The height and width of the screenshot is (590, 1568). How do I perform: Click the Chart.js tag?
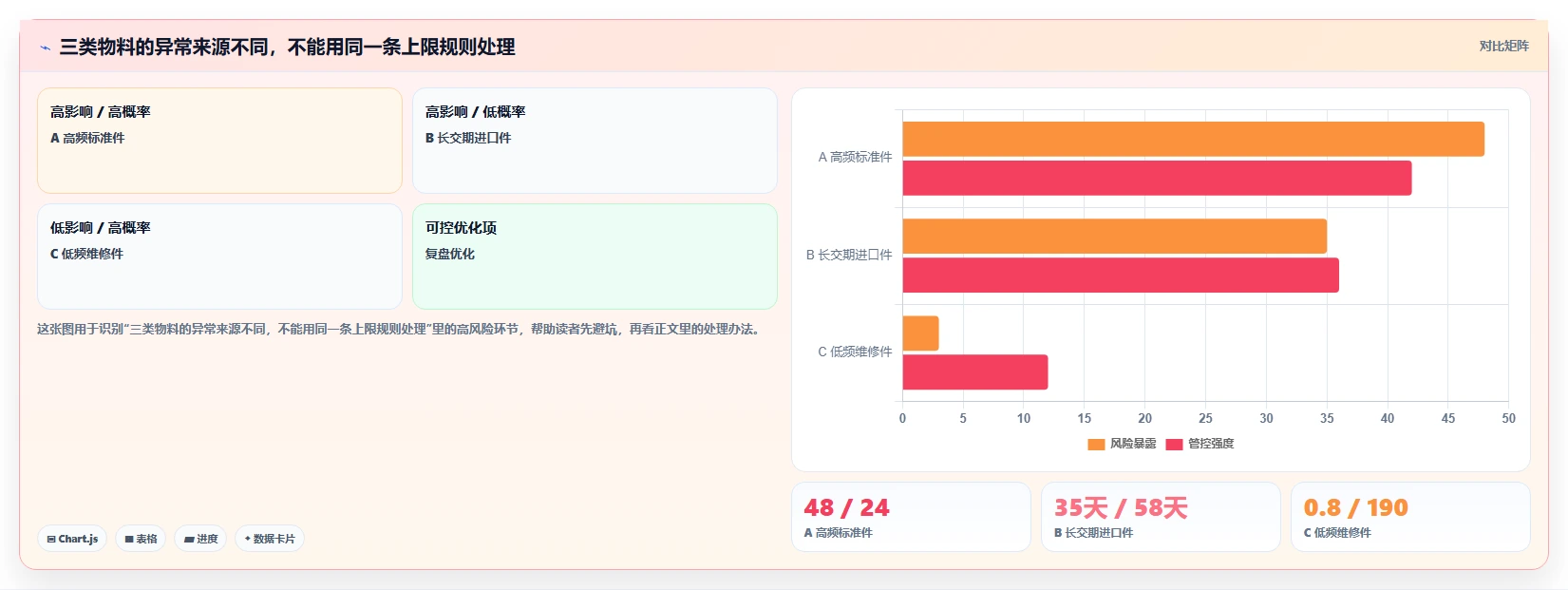tap(72, 539)
